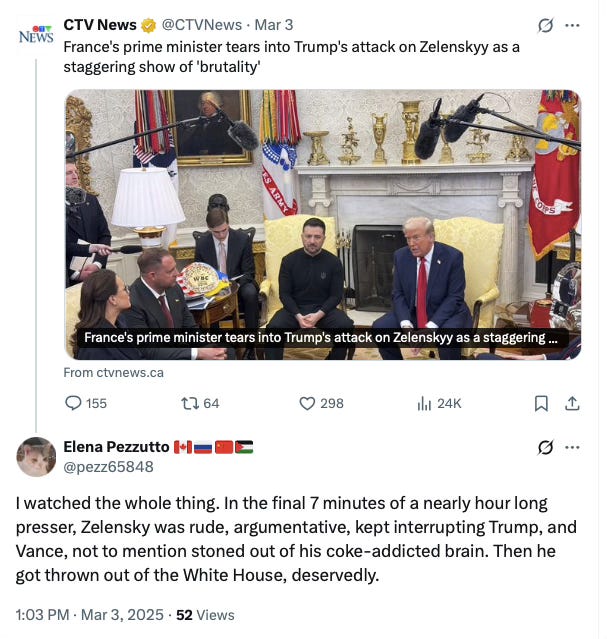Open Elena Pezzutto's cat profile picture
Viewport: 607px width, 639px height.
pos(36,457)
